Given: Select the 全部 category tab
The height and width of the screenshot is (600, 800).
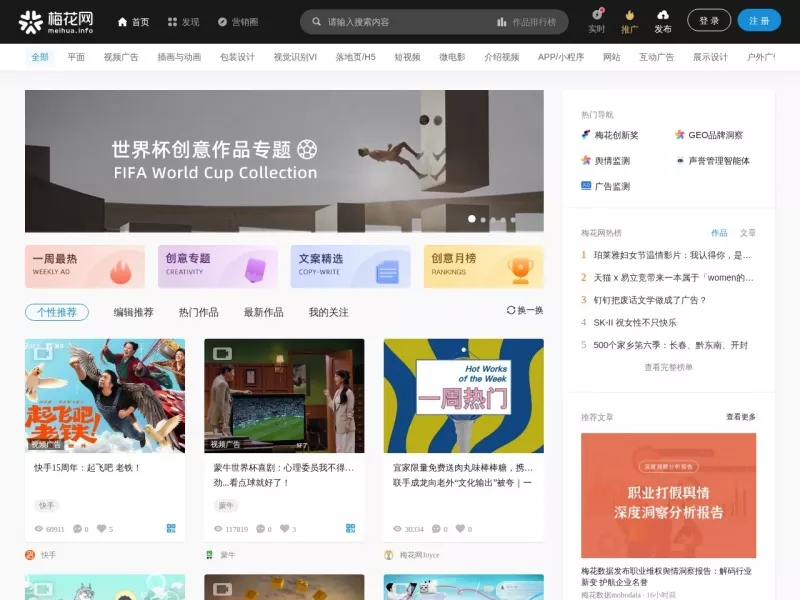Looking at the screenshot, I should 40,57.
